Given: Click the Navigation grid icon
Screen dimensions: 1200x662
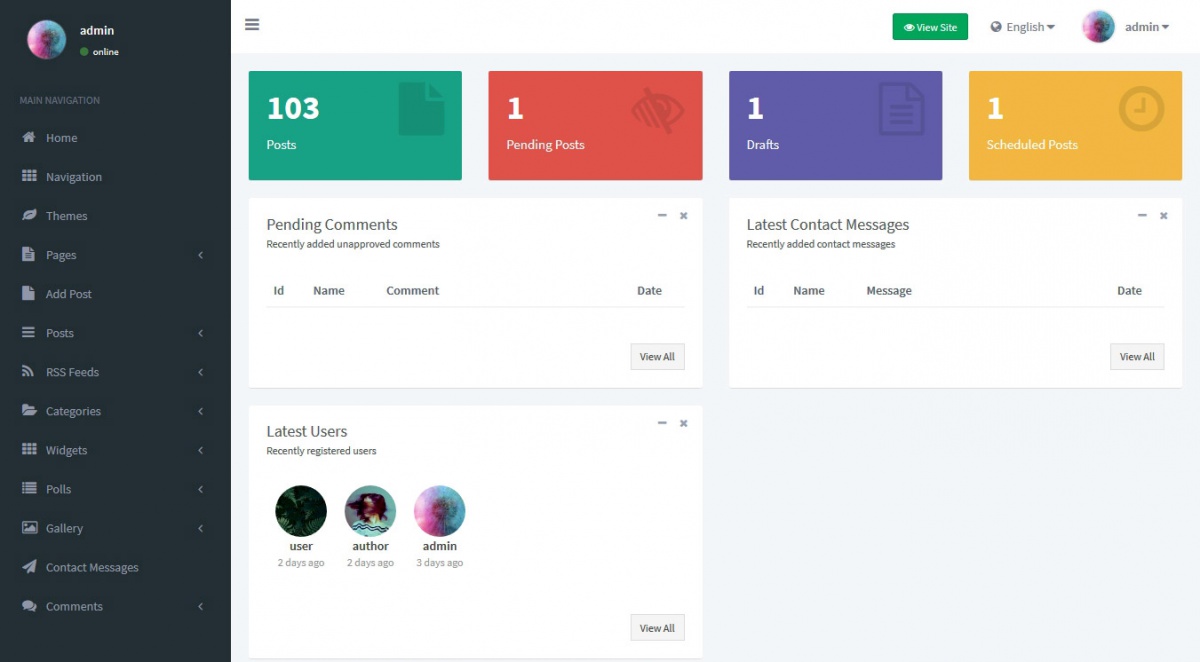Looking at the screenshot, I should click(x=29, y=177).
